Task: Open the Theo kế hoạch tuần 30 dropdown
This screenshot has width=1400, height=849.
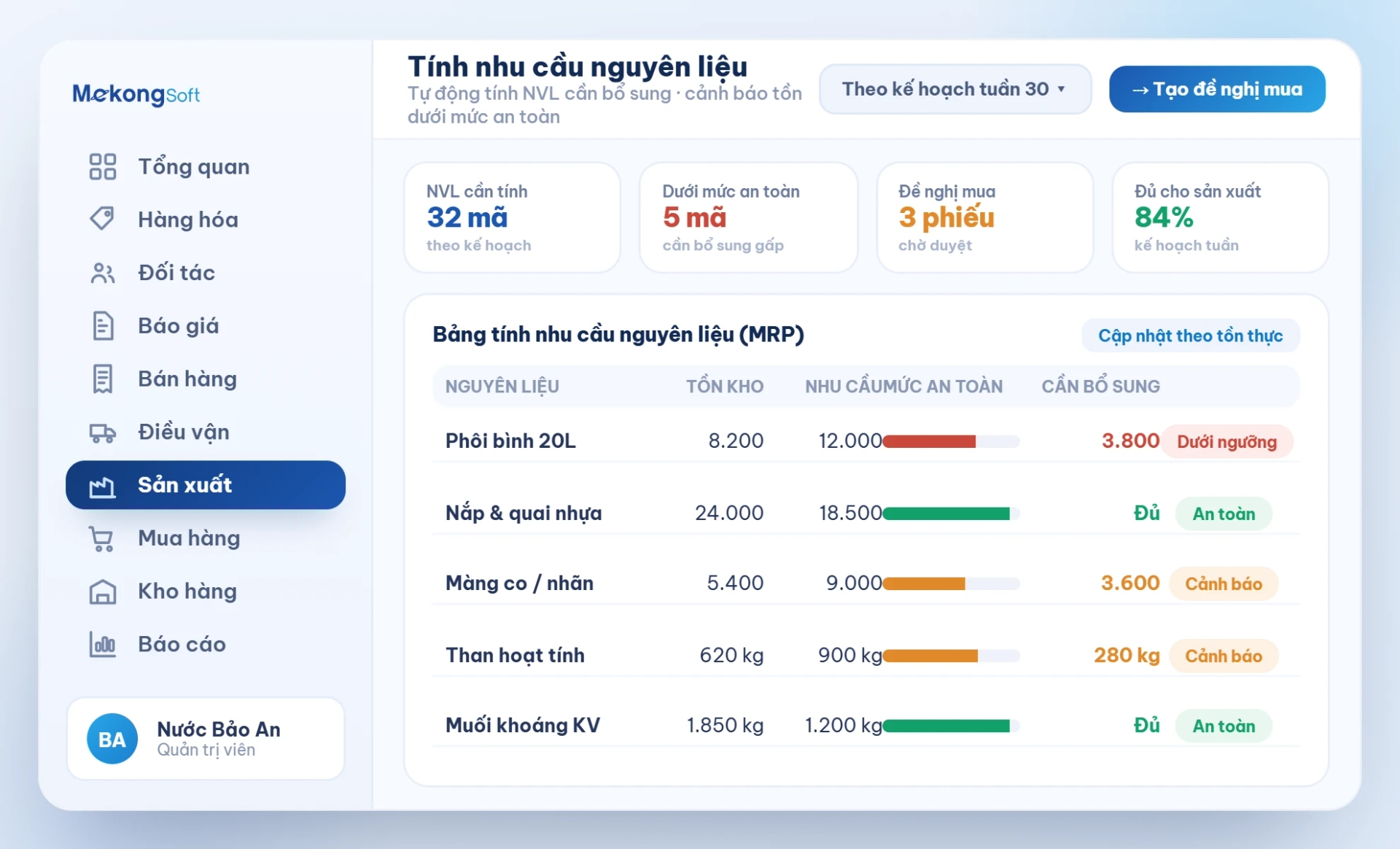Action: point(955,89)
